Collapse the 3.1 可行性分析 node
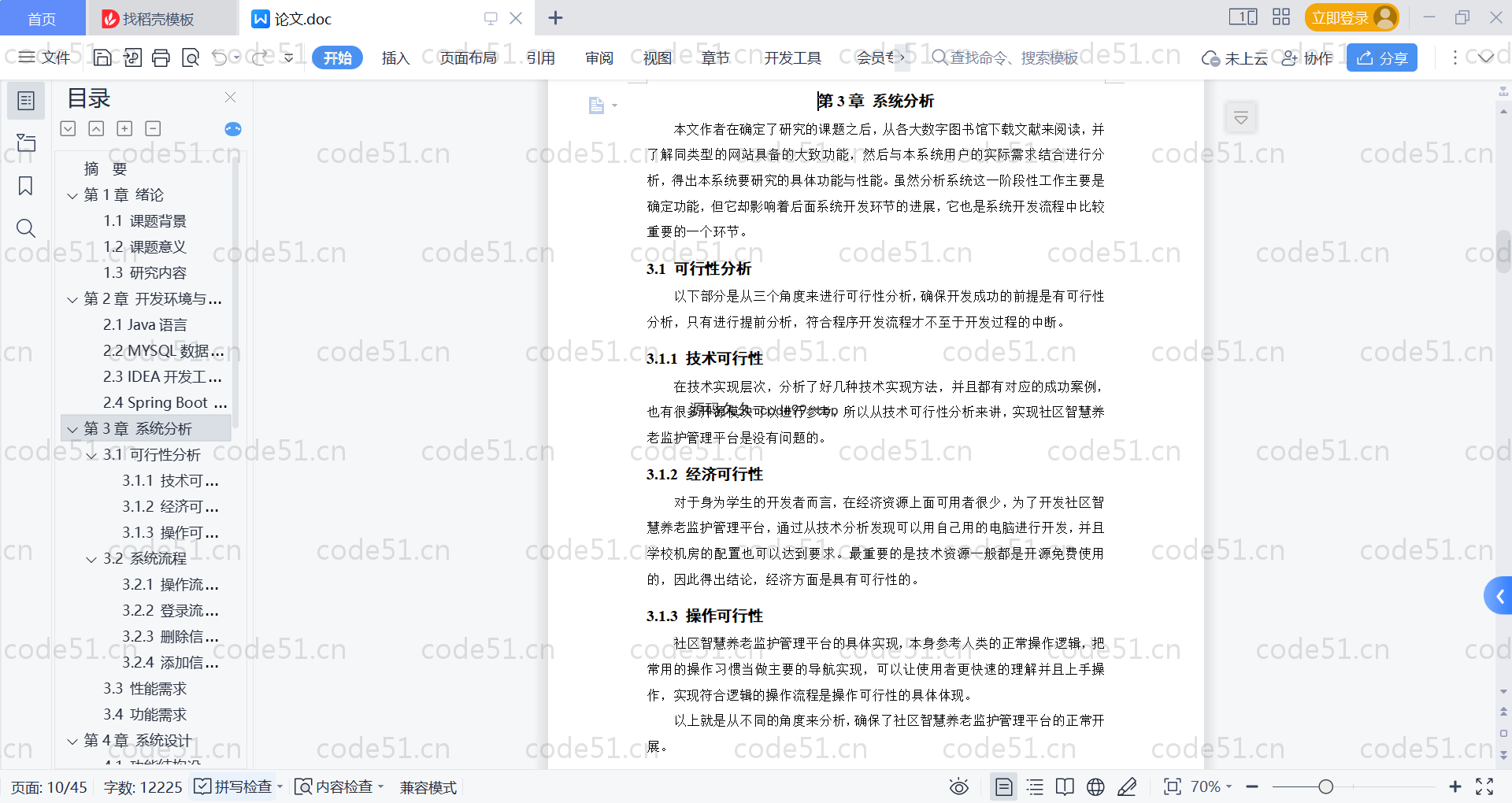Screen dimensions: 1512x803 pyautogui.click(x=91, y=456)
